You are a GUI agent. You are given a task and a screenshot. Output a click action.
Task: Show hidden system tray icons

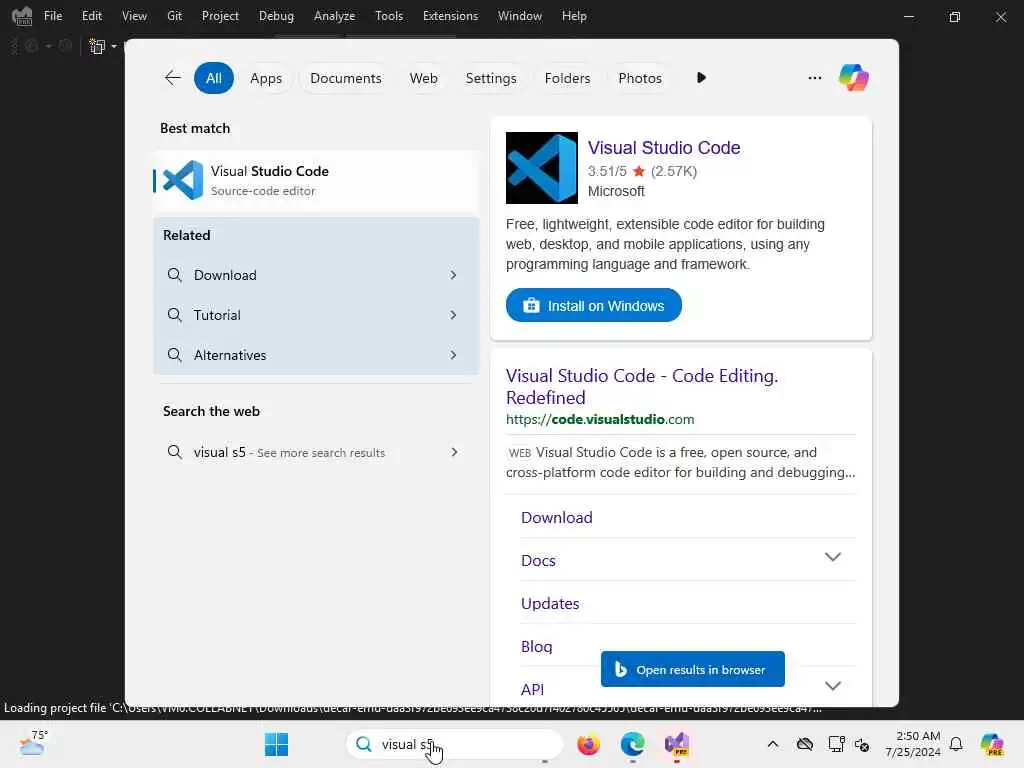pyautogui.click(x=773, y=744)
